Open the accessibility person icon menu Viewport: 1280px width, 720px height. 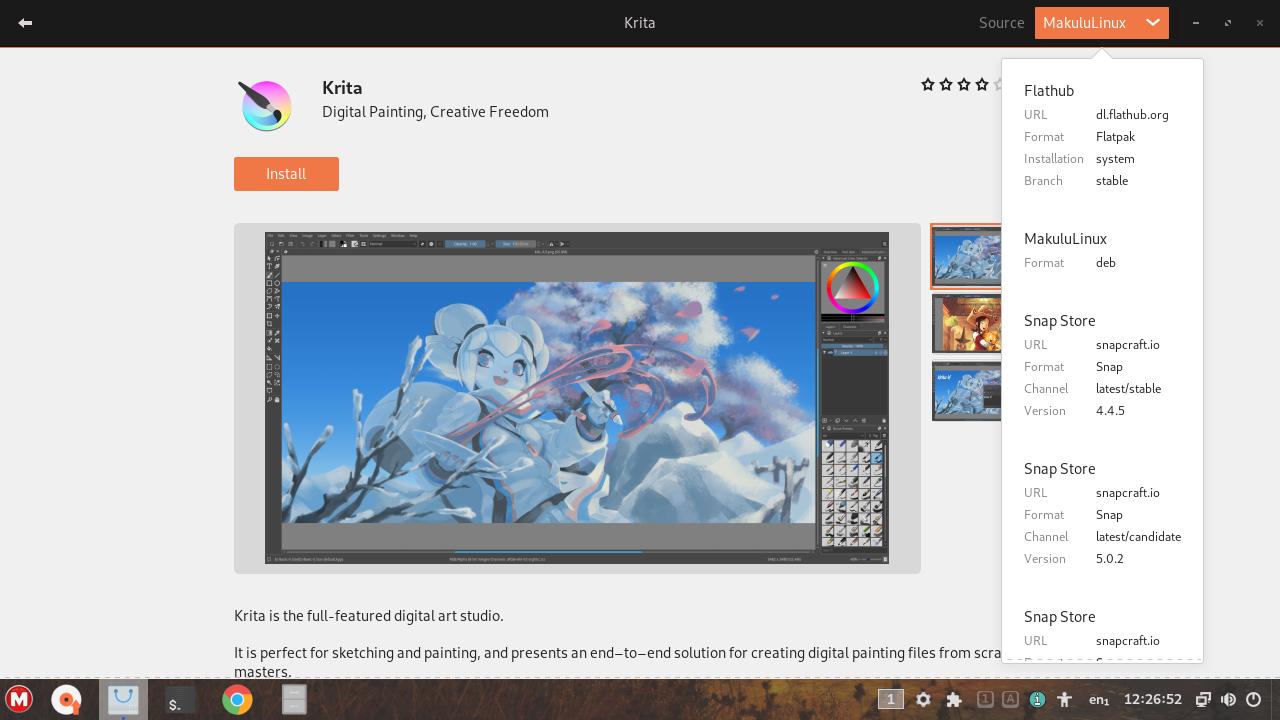tap(1064, 699)
